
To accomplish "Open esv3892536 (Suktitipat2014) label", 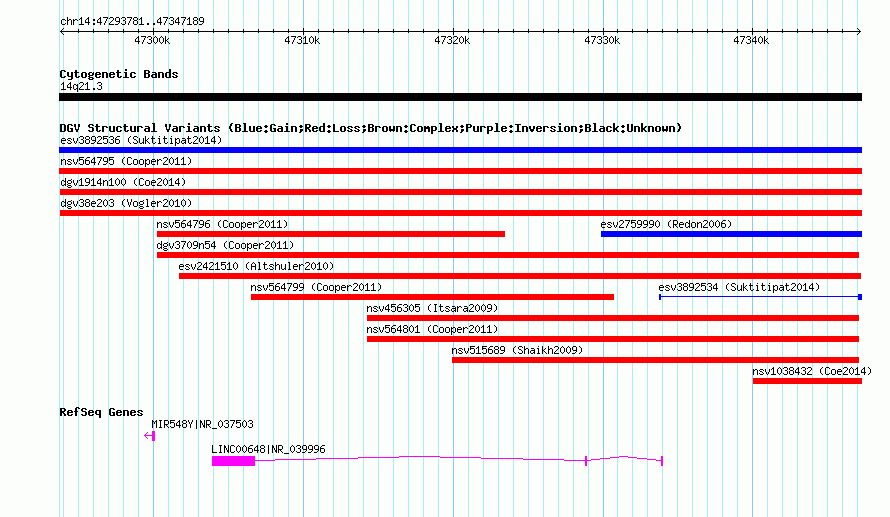I will pyautogui.click(x=141, y=140).
